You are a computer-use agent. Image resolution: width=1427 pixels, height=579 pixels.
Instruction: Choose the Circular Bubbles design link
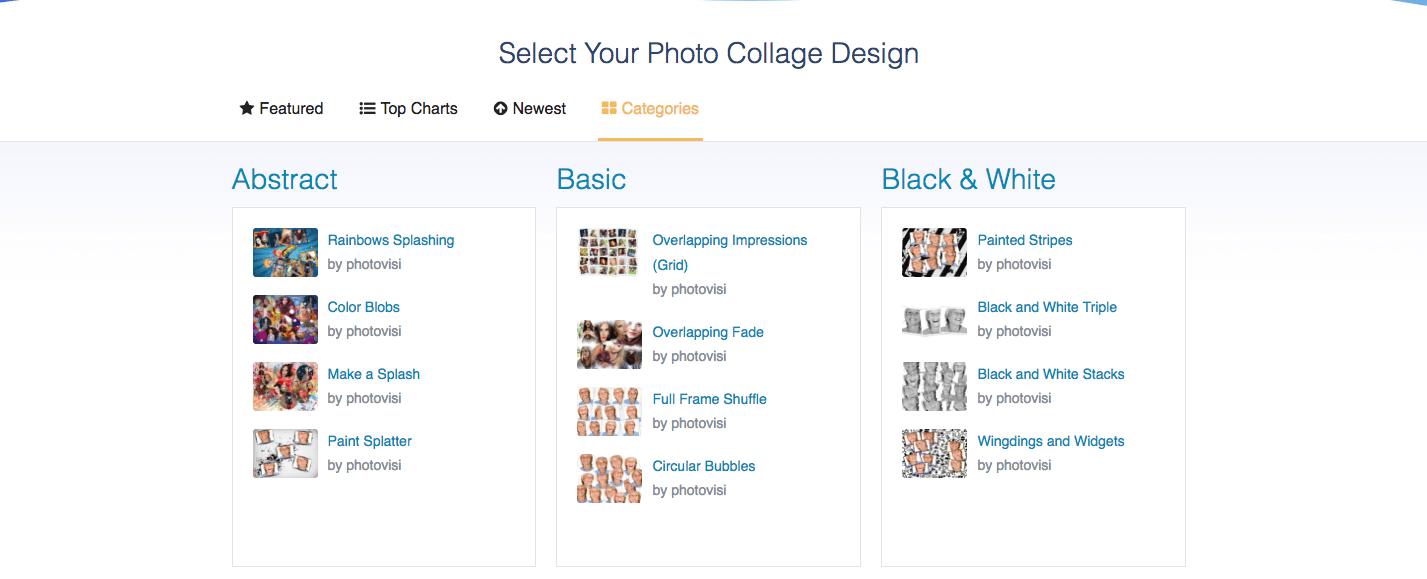tap(704, 466)
